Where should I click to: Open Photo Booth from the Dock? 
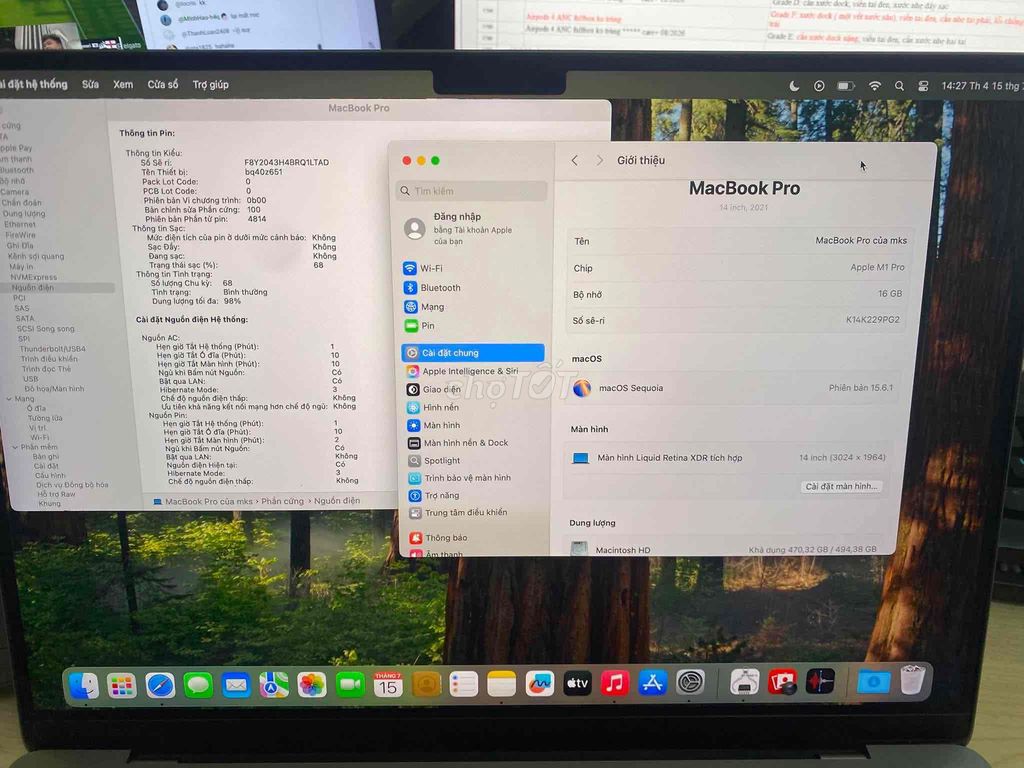coord(782,682)
